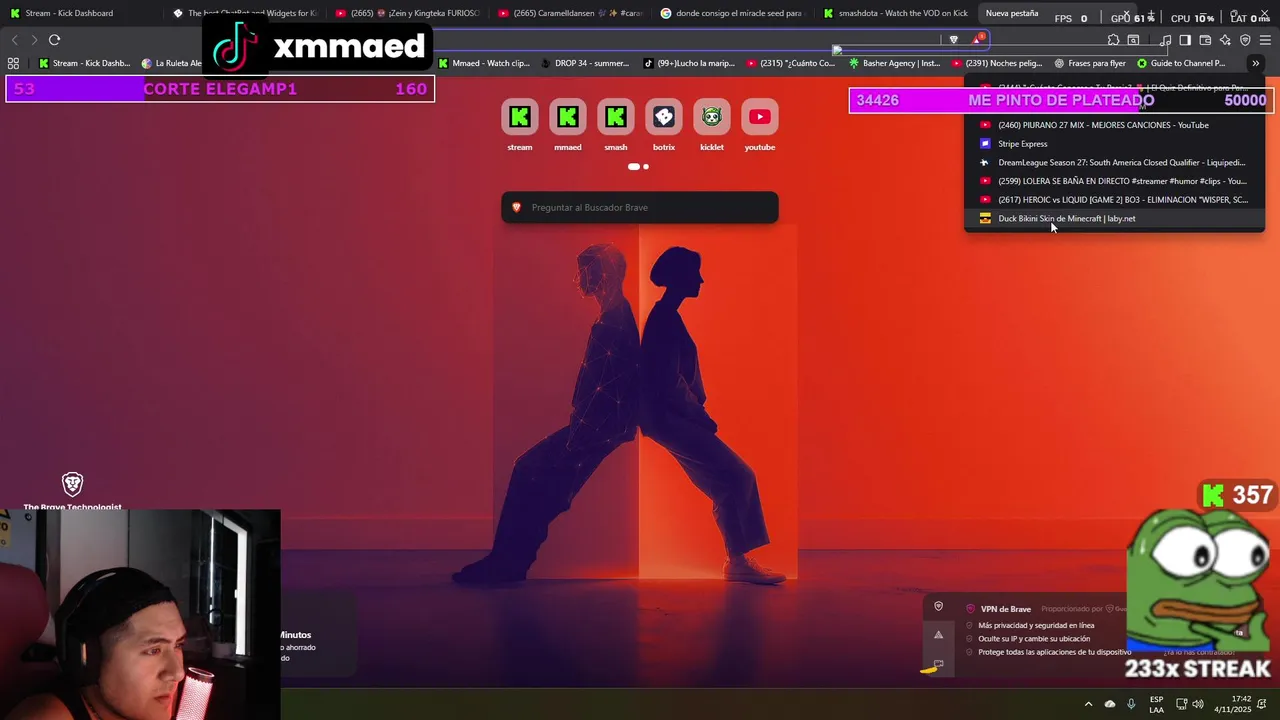Viewport: 1280px width, 720px height.
Task: Show hidden system tray icons chevron
Action: point(1088,704)
